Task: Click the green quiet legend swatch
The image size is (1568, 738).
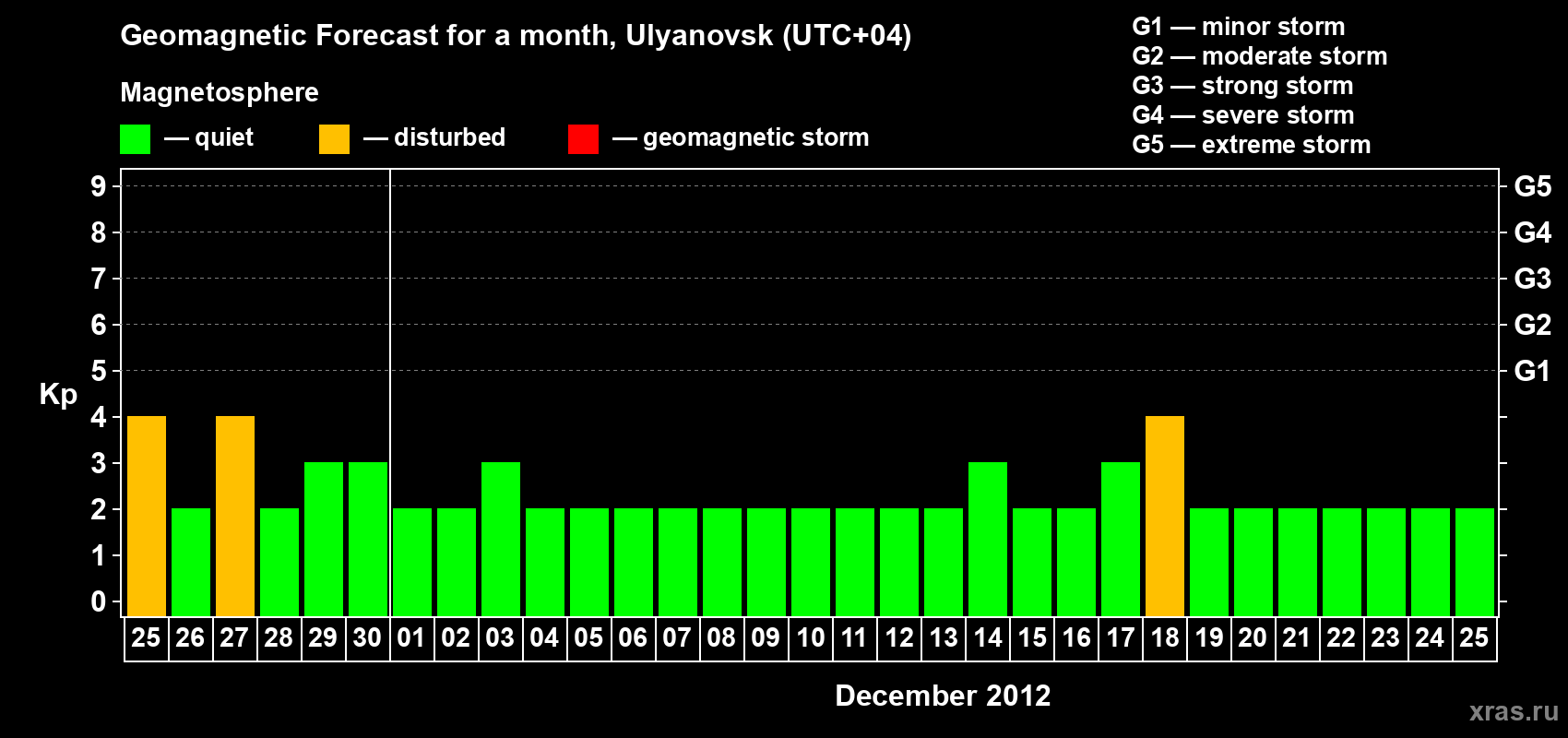Action: pos(135,139)
